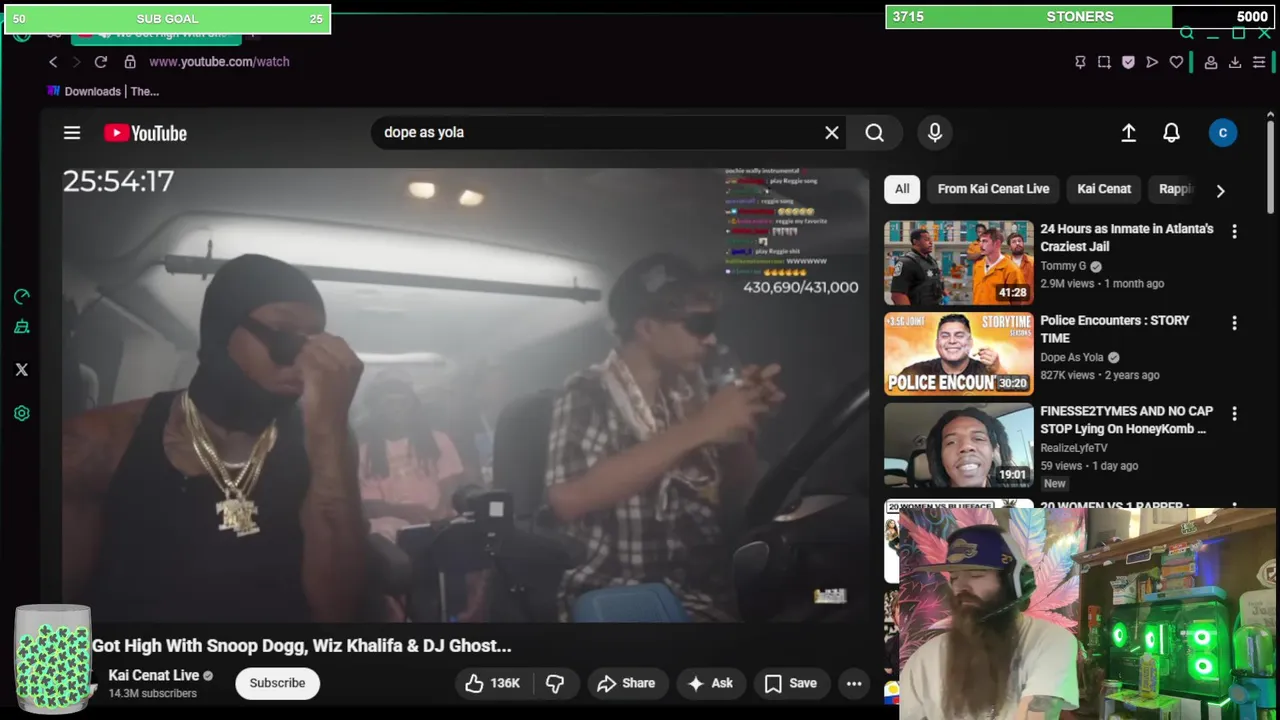Select the From Kai Cenat Live chip

993,189
